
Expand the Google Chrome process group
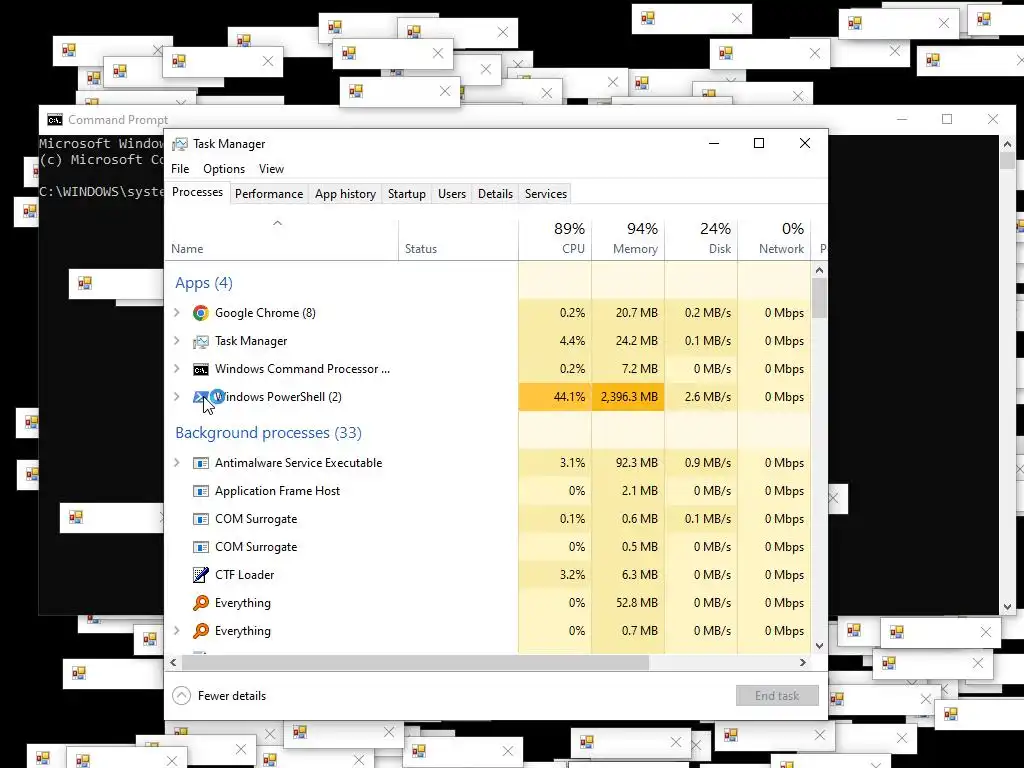[176, 313]
